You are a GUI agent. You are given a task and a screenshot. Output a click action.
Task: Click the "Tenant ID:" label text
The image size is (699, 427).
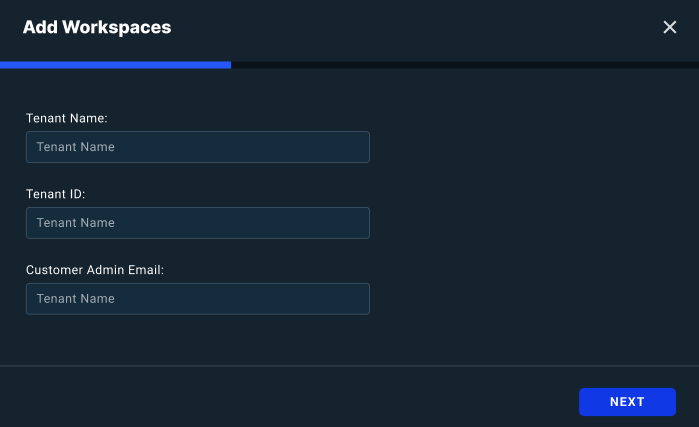click(x=56, y=194)
